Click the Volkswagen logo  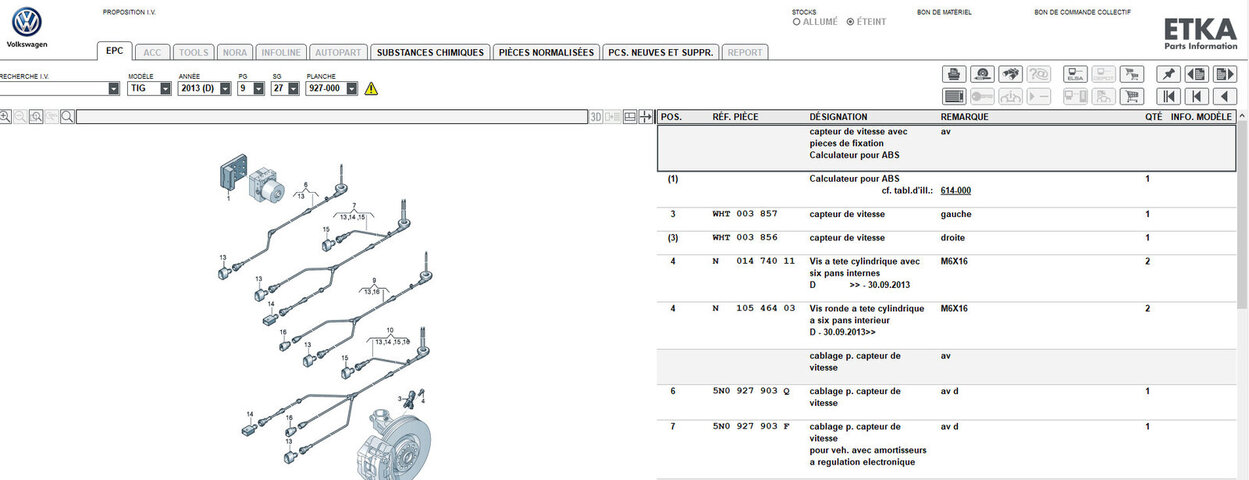27,23
